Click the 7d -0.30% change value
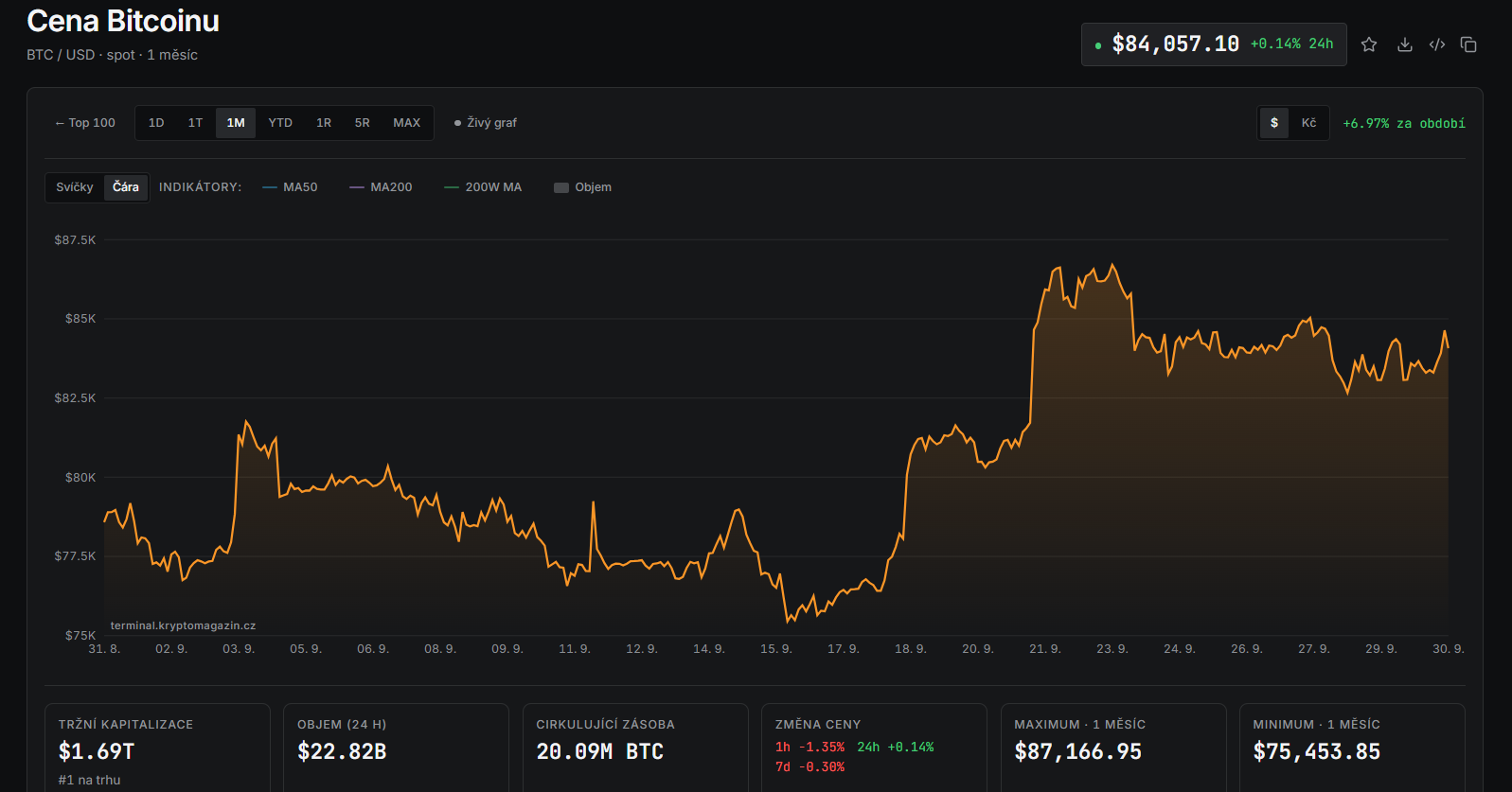 (809, 767)
